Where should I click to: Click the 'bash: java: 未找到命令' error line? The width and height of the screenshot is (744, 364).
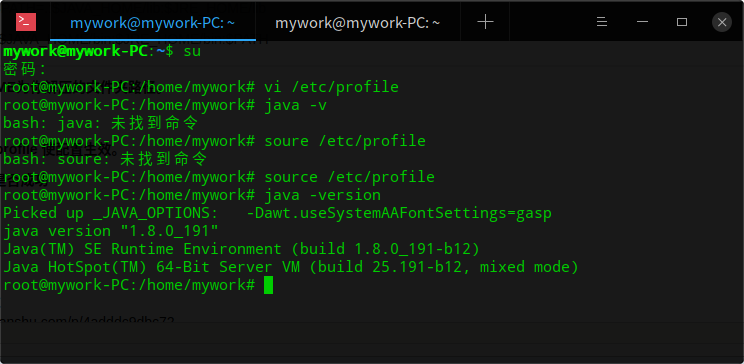[100, 123]
